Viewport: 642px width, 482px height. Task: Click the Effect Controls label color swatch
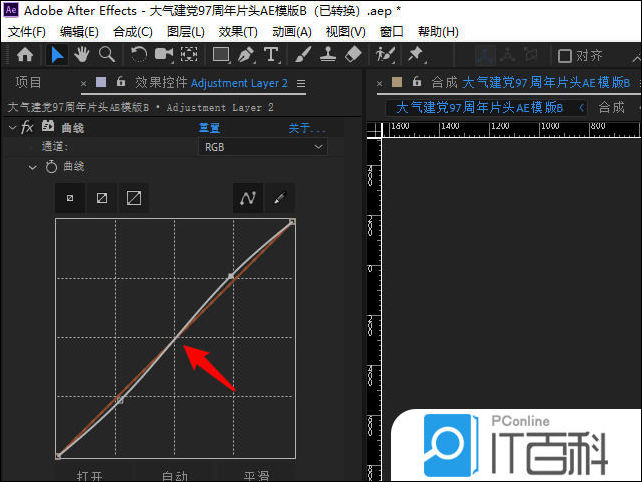[101, 82]
